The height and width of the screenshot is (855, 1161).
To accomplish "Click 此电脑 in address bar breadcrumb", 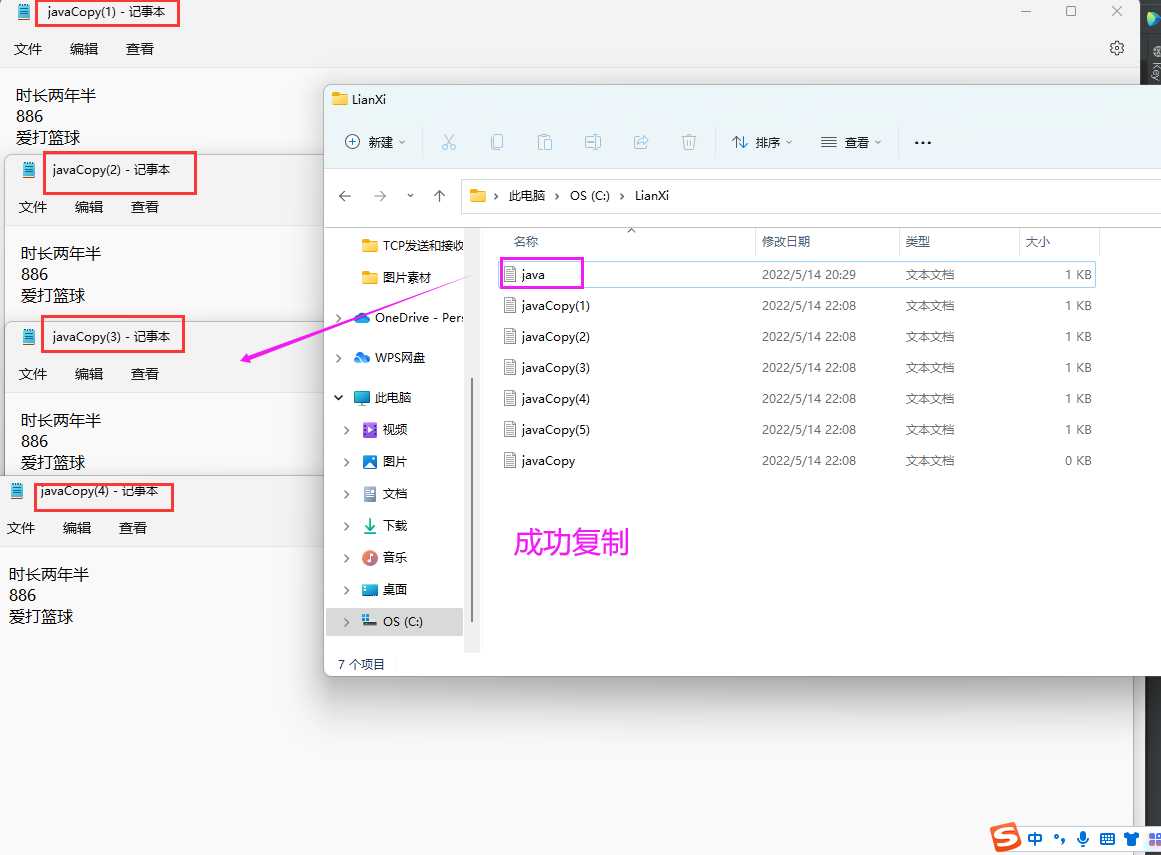I will click(x=526, y=196).
